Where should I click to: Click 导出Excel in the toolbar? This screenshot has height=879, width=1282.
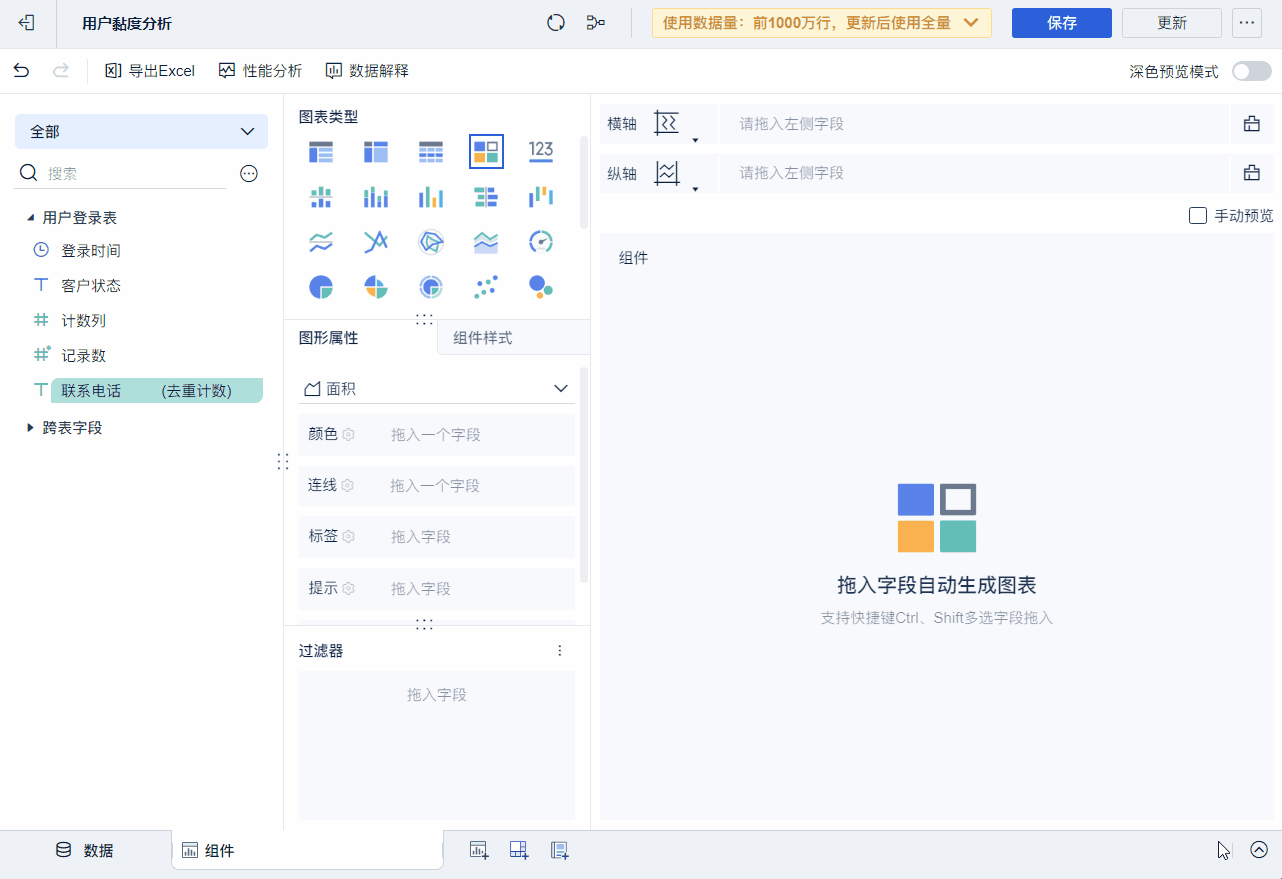tap(150, 71)
